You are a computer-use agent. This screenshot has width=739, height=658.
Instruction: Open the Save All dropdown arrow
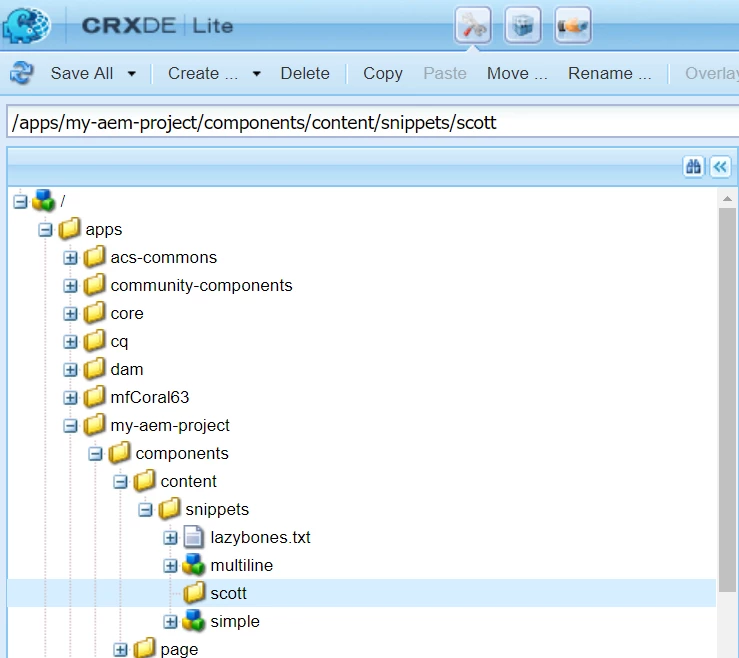132,74
